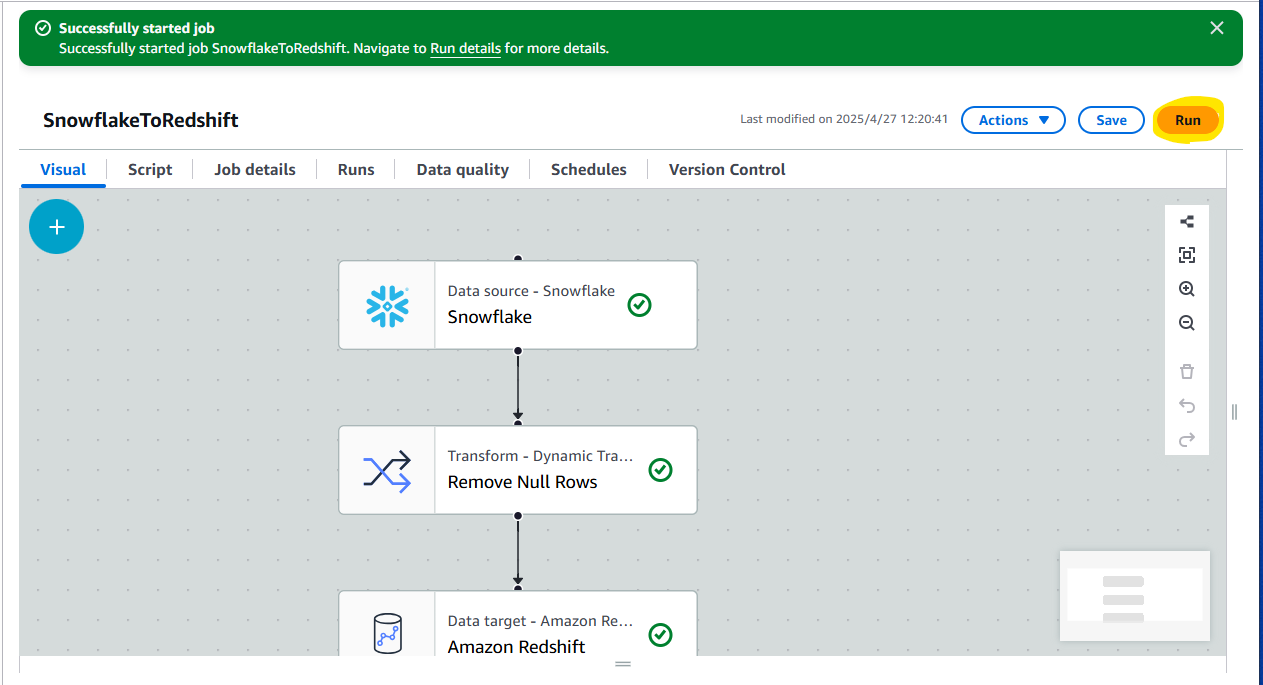Click the SnowflakeToRedshift job title
The height and width of the screenshot is (685, 1263).
pyautogui.click(x=141, y=120)
